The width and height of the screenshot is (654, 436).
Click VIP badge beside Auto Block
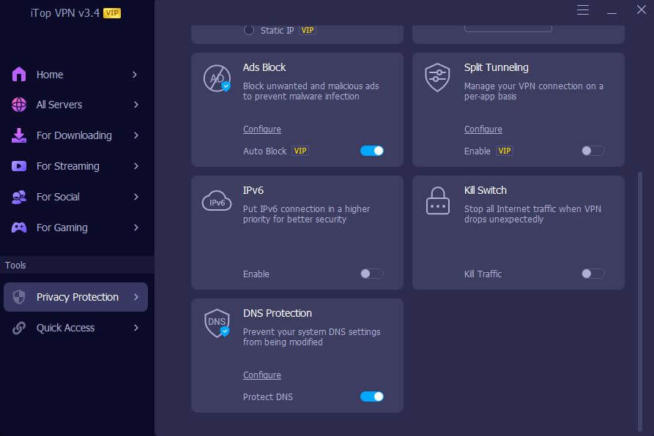pyautogui.click(x=300, y=151)
